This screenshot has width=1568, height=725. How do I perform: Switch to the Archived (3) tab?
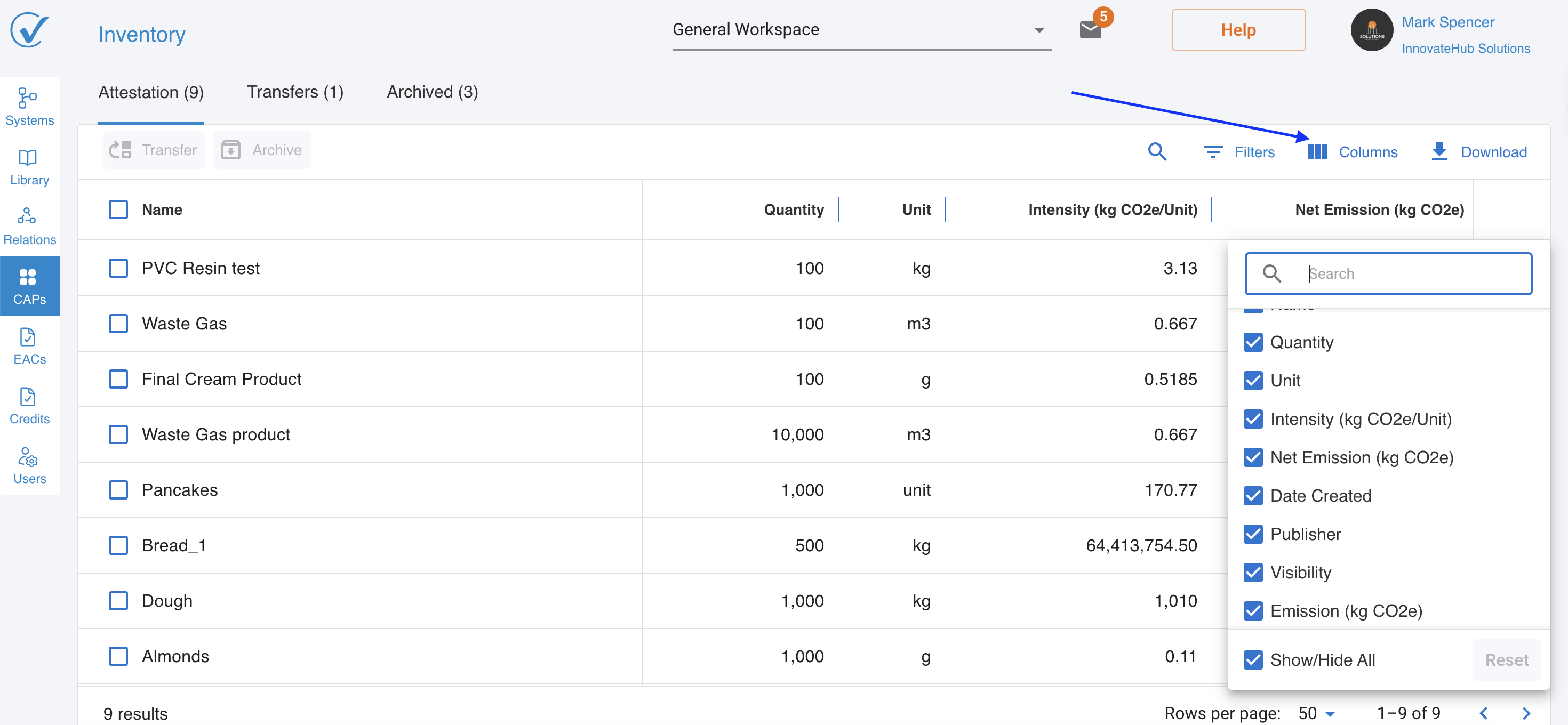[432, 92]
